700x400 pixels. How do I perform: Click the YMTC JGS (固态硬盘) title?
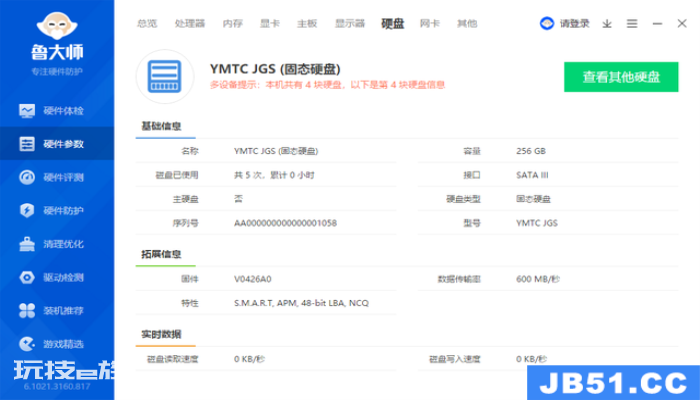(x=275, y=69)
